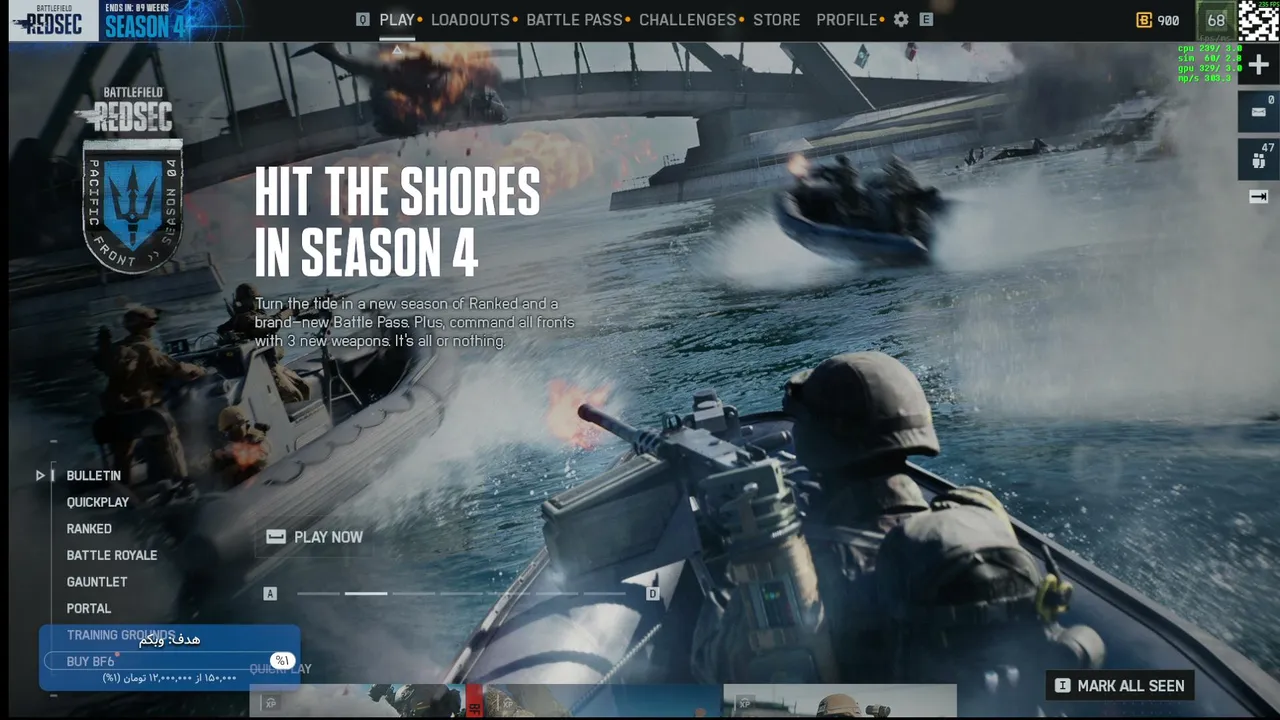Screen dimensions: 1280x720
Task: Click the 900 currency balance
Action: 1168,20
